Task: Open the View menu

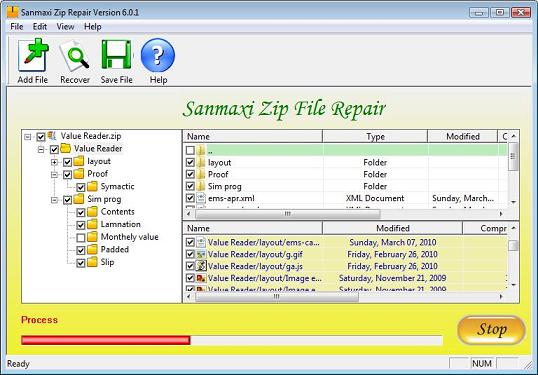Action: 65,26
